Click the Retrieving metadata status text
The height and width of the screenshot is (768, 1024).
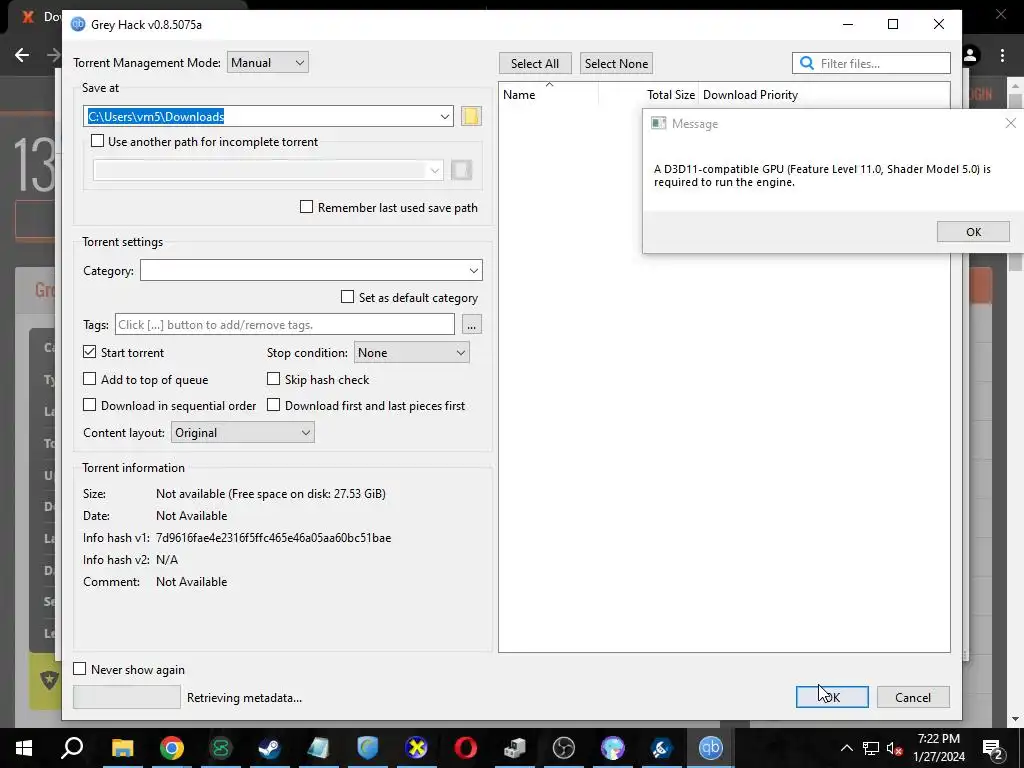click(x=244, y=697)
